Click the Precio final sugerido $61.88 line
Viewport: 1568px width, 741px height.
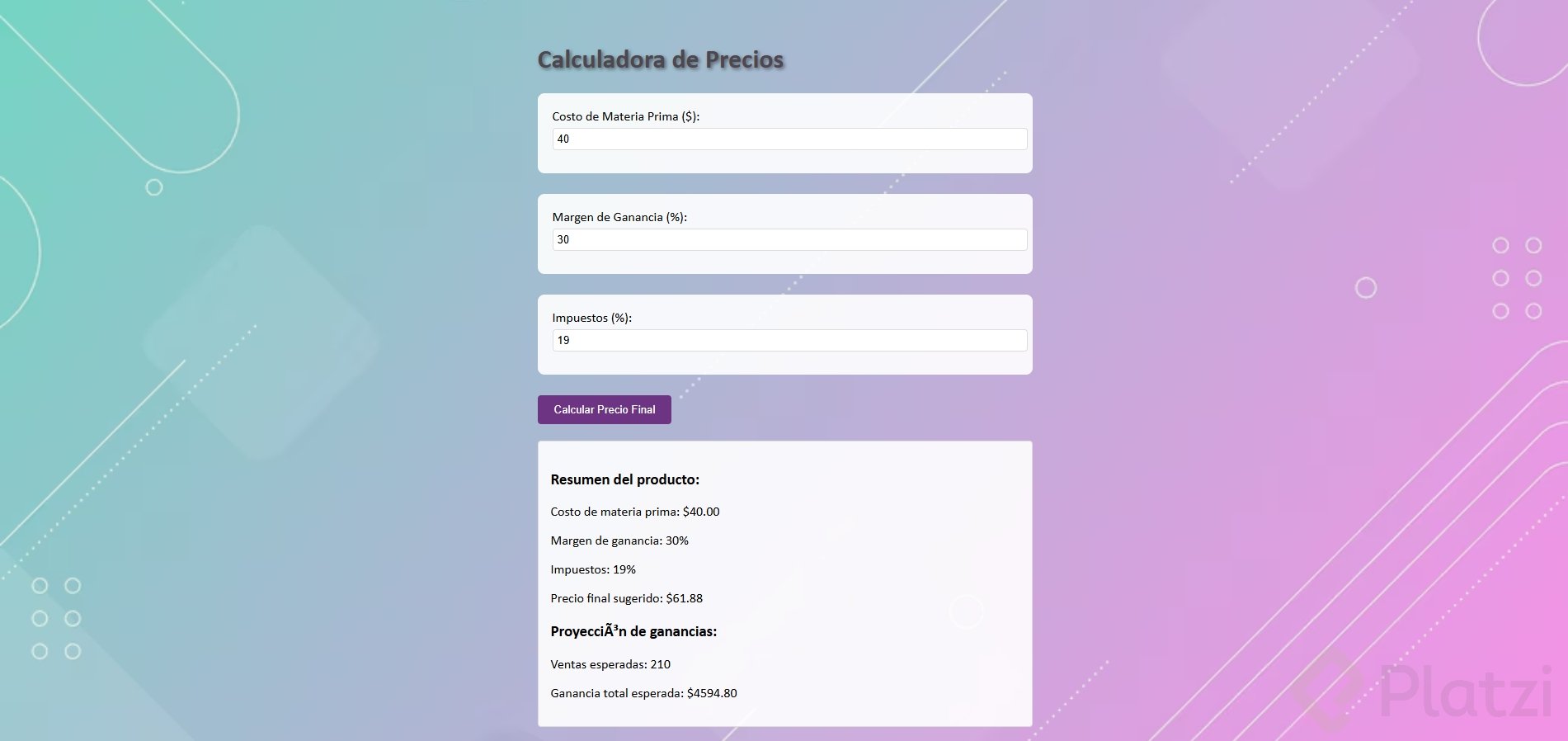tap(626, 598)
